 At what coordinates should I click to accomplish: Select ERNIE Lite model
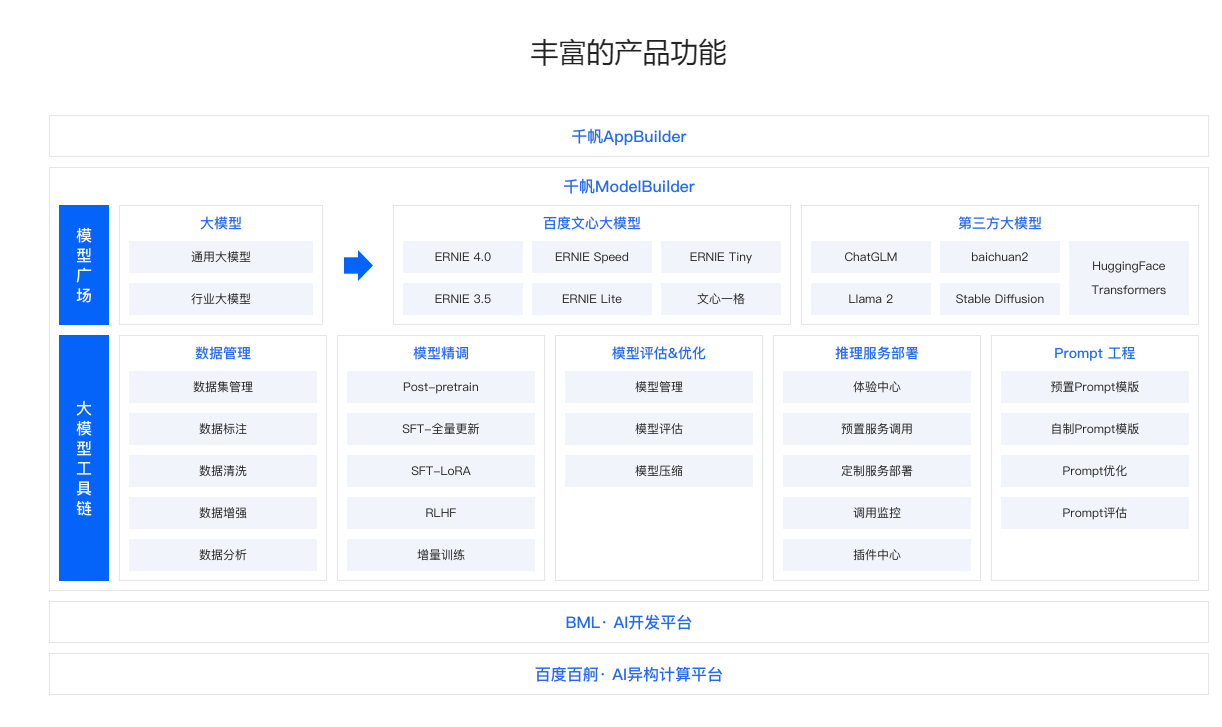(x=592, y=299)
